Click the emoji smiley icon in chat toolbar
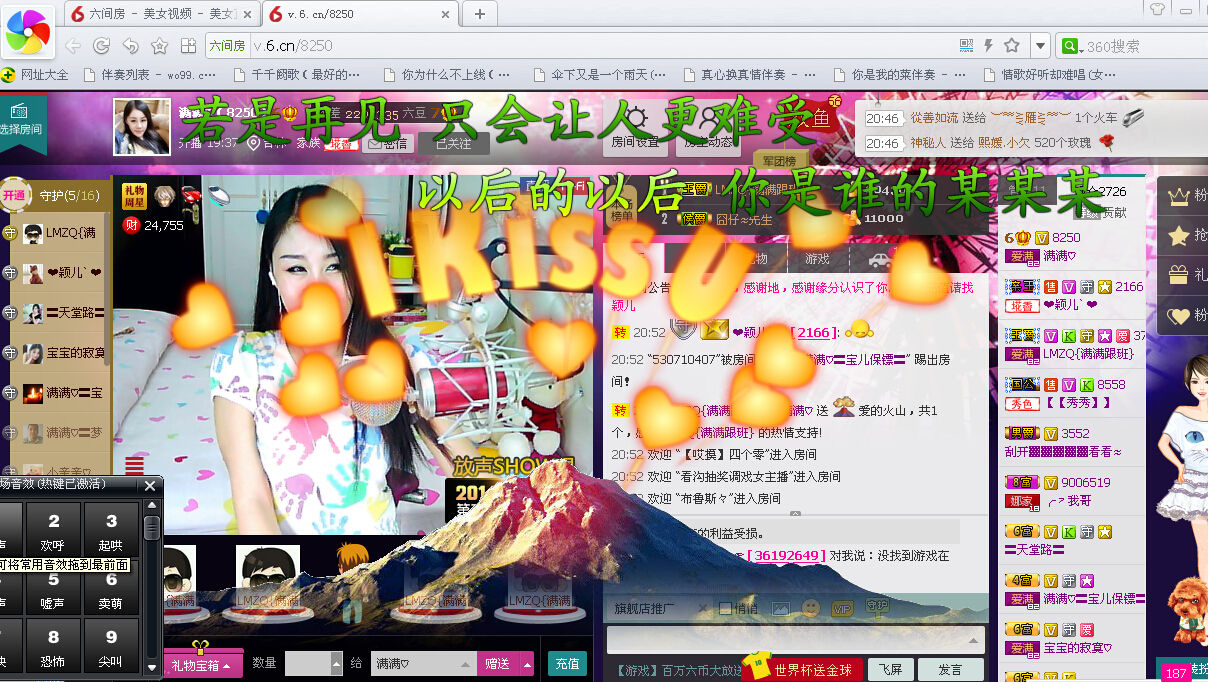Viewport: 1208px width, 682px height. pyautogui.click(x=811, y=607)
